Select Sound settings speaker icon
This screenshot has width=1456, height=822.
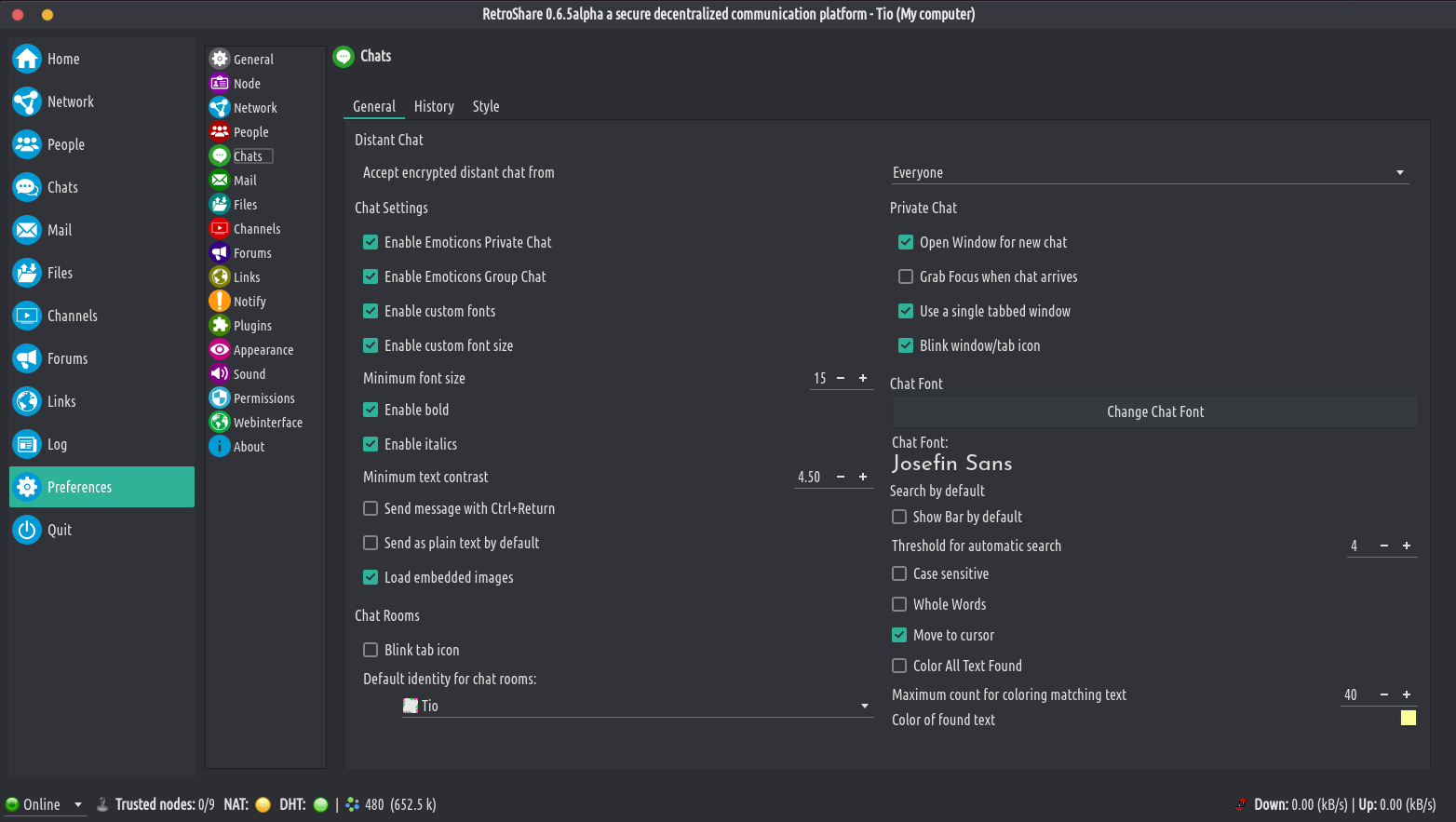point(220,373)
